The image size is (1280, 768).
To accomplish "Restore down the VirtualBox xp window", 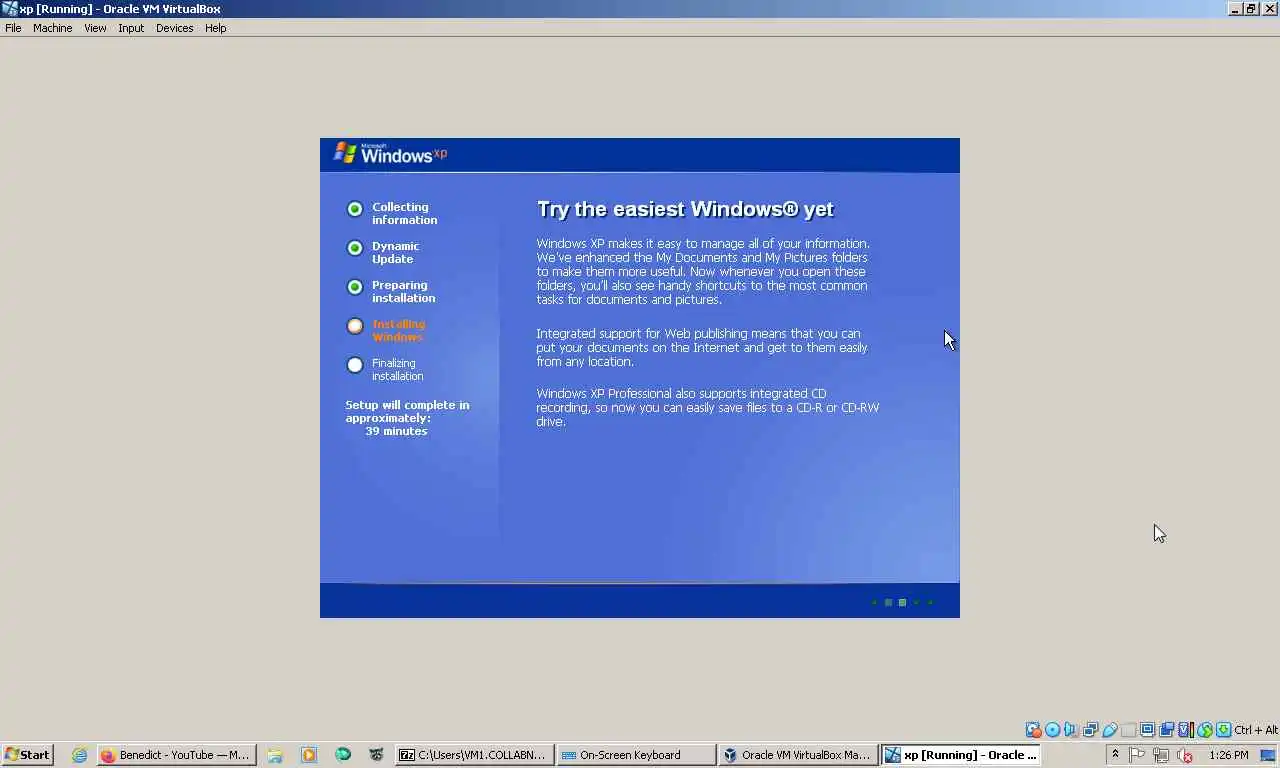I will click(x=1251, y=9).
